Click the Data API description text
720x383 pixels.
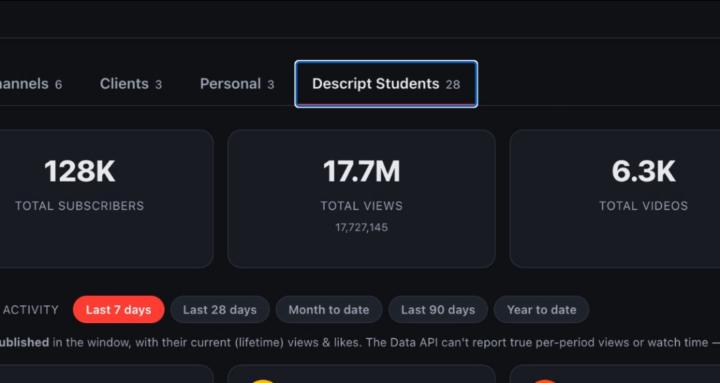tap(360, 343)
